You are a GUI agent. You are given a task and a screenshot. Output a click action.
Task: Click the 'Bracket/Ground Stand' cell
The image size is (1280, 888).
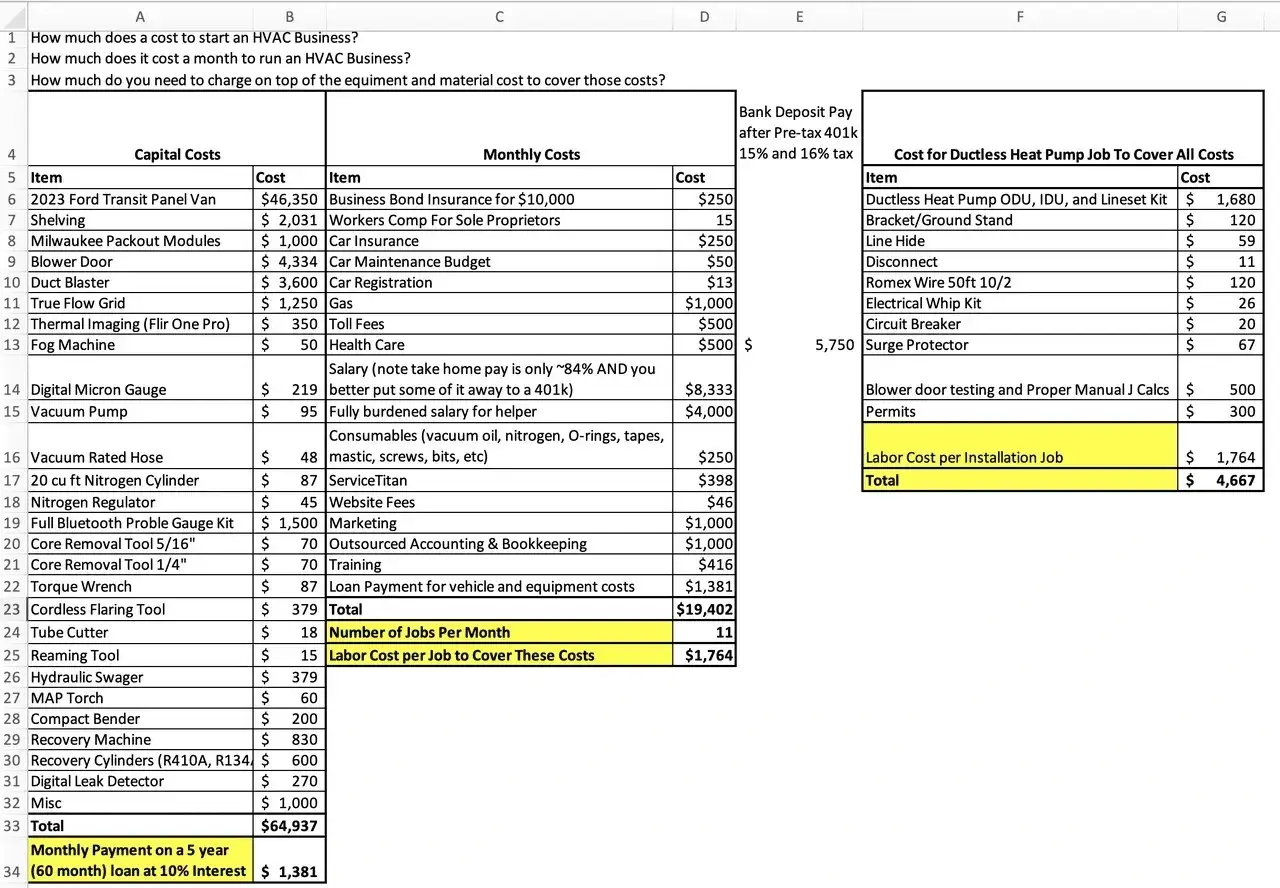1020,220
